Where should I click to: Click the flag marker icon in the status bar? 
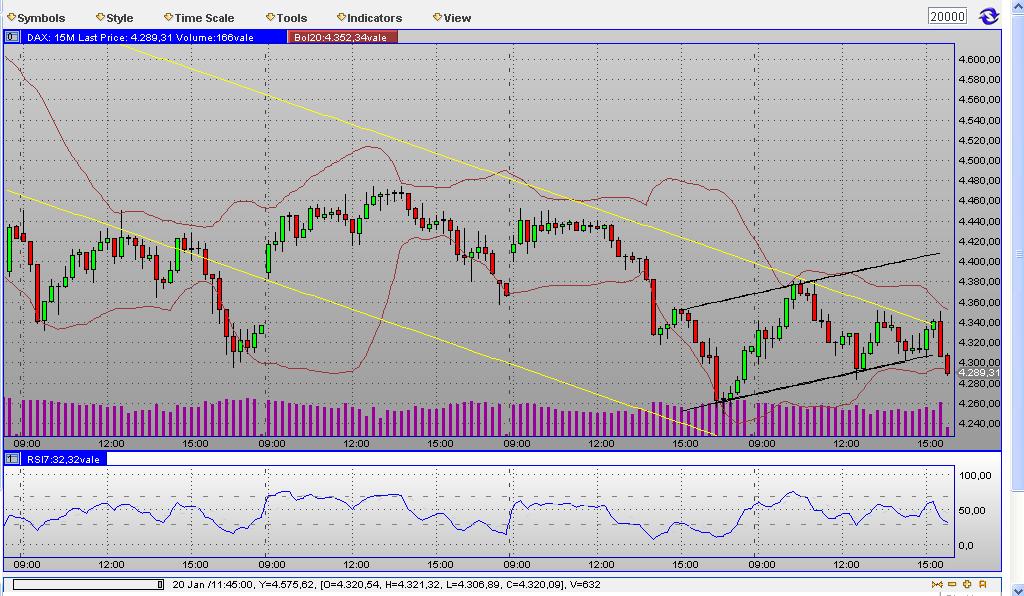981,584
